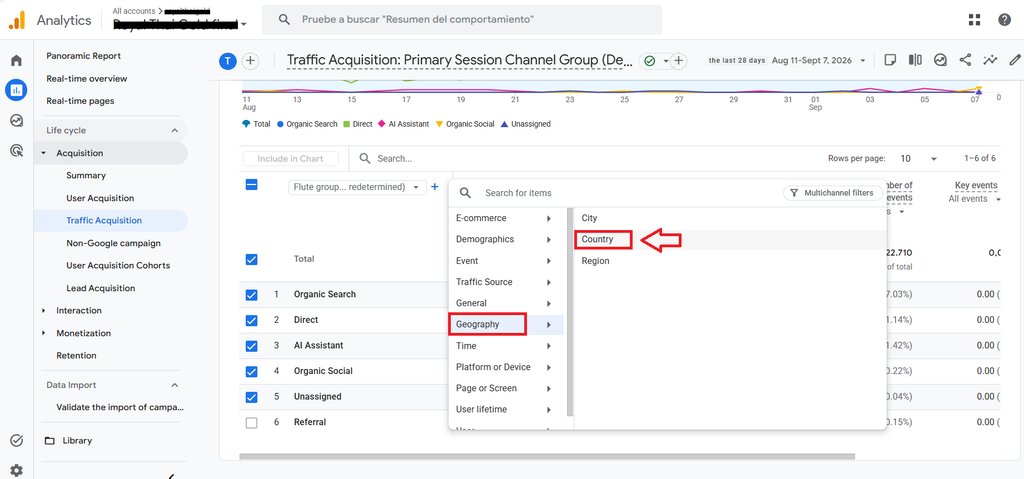
Task: Open the Explore icon in left rail
Action: pos(16,120)
